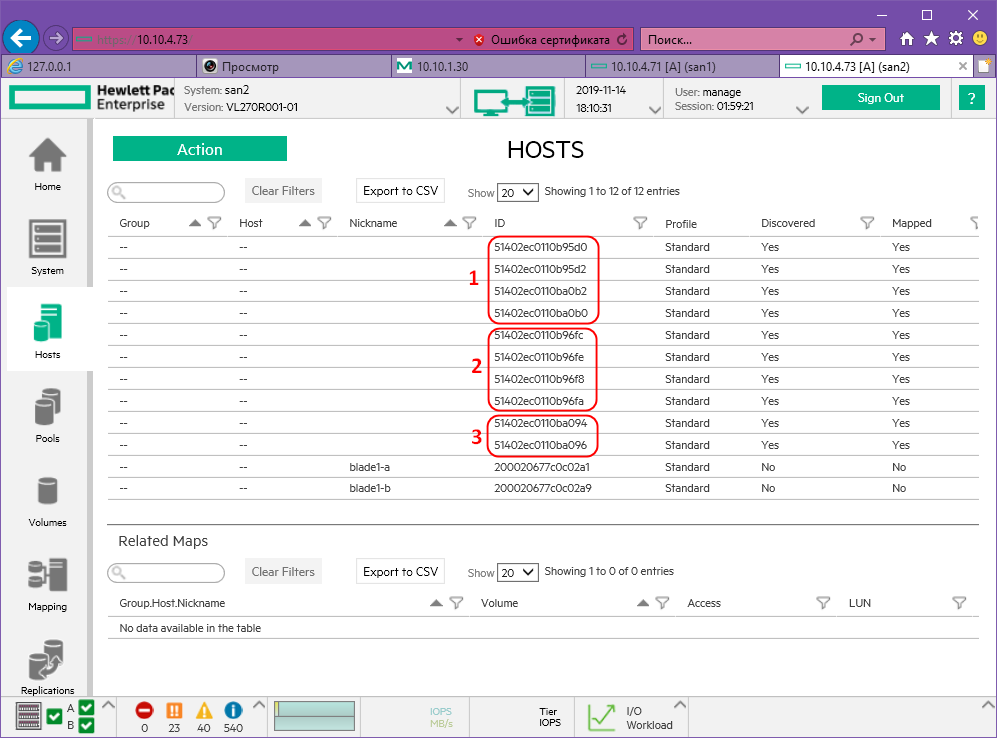Viewport: 997px width, 738px height.
Task: Expand the date and time panel chevron
Action: click(x=654, y=109)
